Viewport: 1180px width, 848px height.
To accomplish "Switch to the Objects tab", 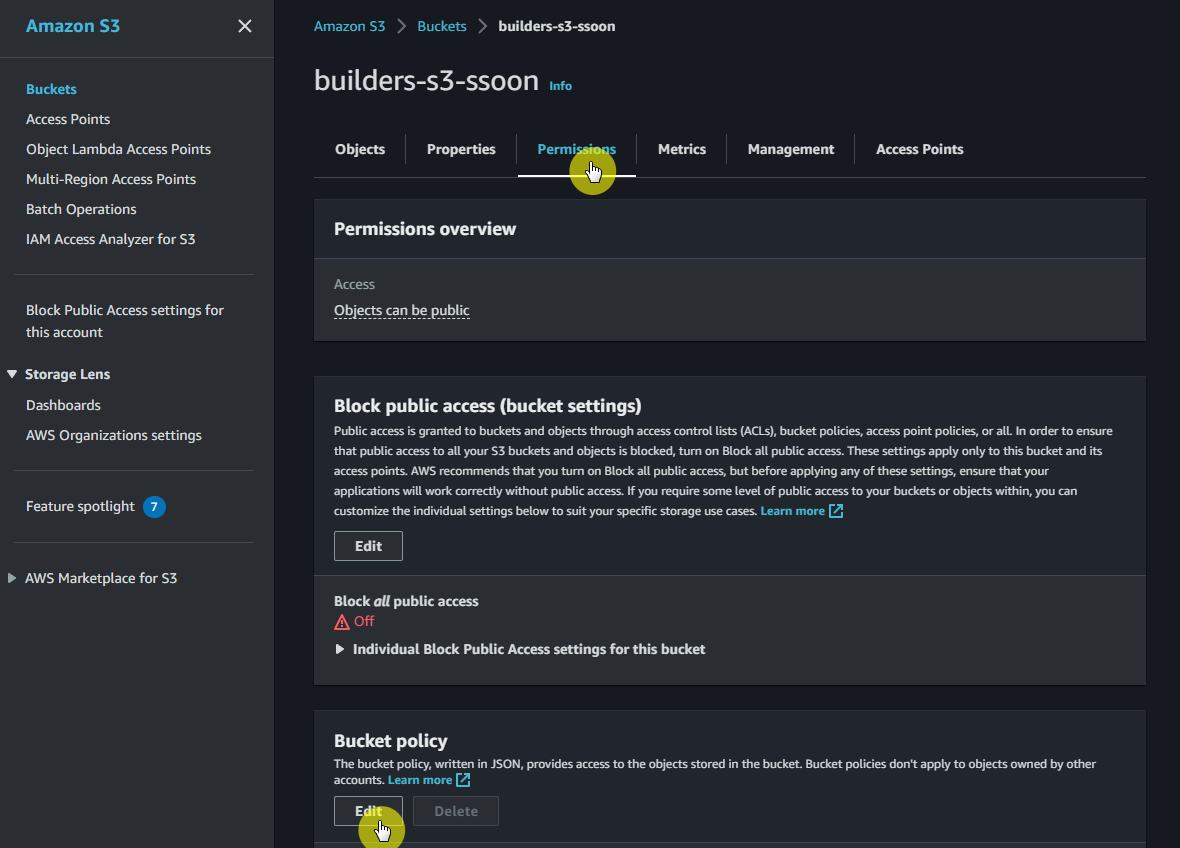I will [360, 149].
